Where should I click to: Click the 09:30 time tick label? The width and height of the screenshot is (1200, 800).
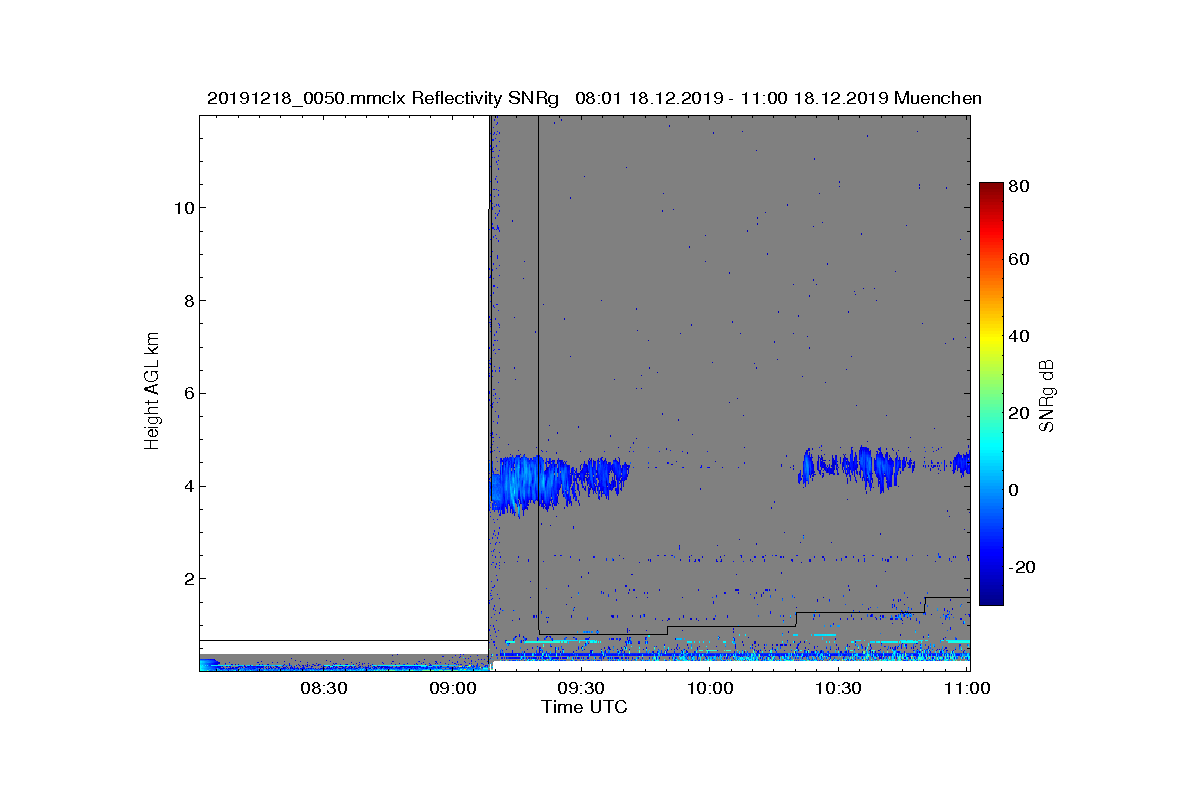pyautogui.click(x=581, y=689)
